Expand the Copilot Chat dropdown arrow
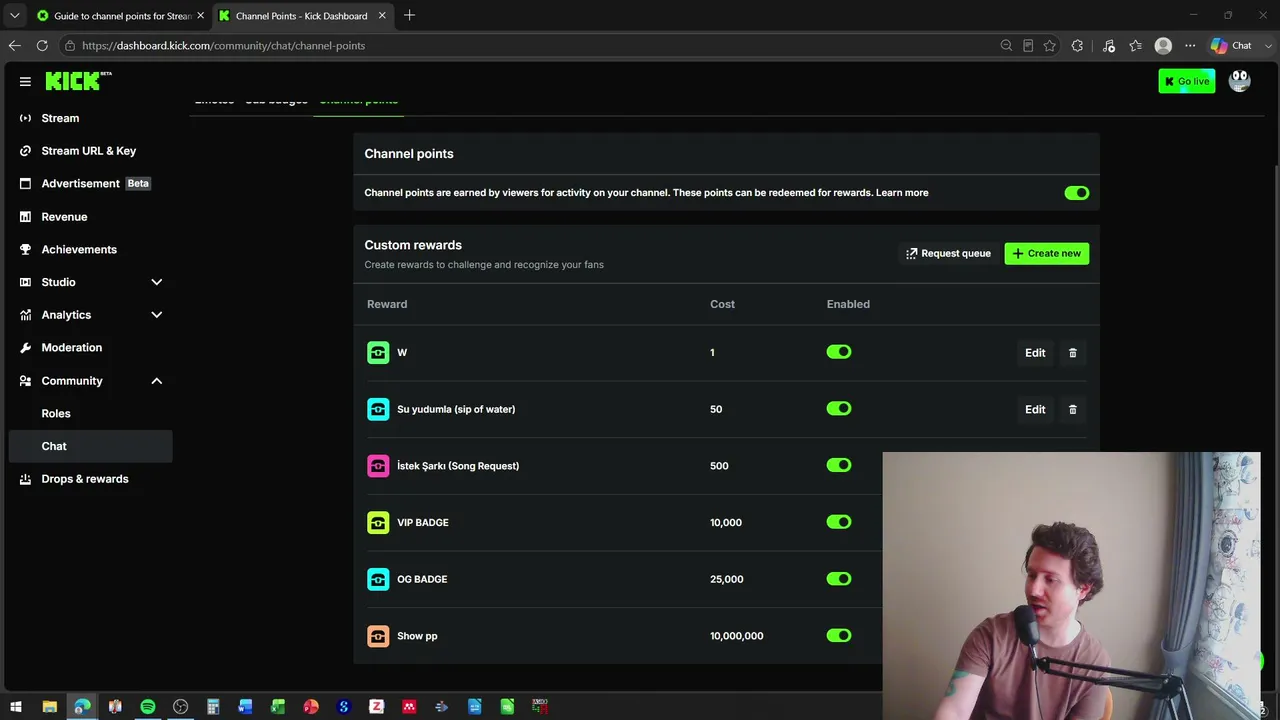Viewport: 1280px width, 720px height. pos(1266,45)
